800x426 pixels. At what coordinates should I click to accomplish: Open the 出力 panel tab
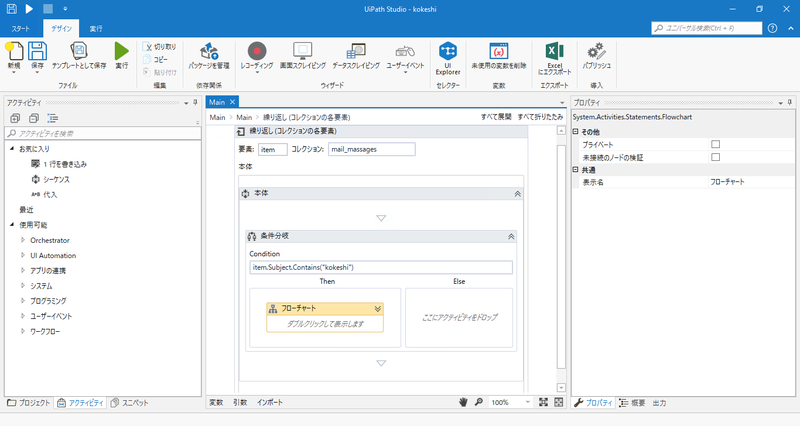tap(659, 403)
